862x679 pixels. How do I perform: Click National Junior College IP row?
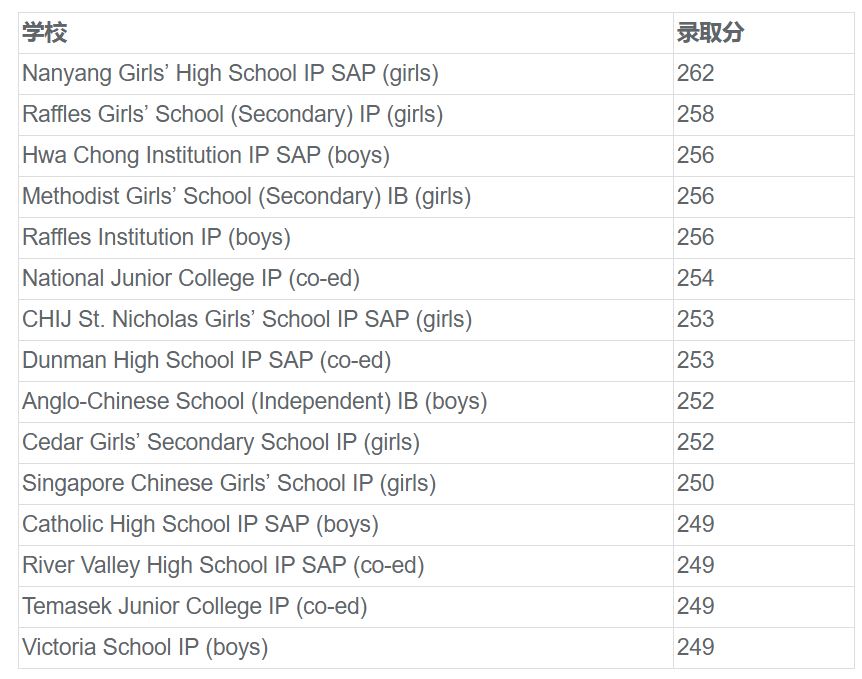click(x=191, y=279)
